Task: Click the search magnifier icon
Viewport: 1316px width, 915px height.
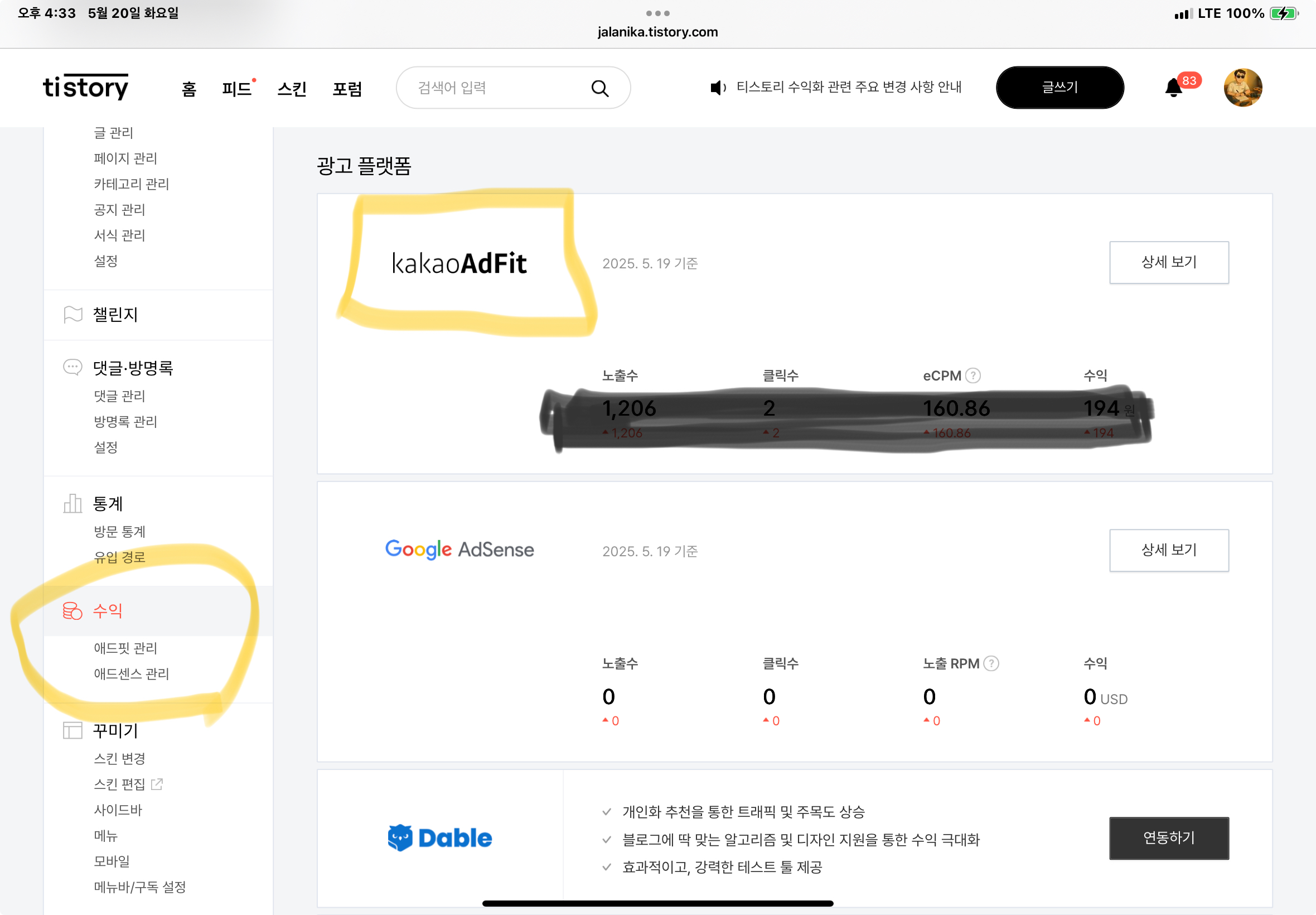Action: pos(600,88)
